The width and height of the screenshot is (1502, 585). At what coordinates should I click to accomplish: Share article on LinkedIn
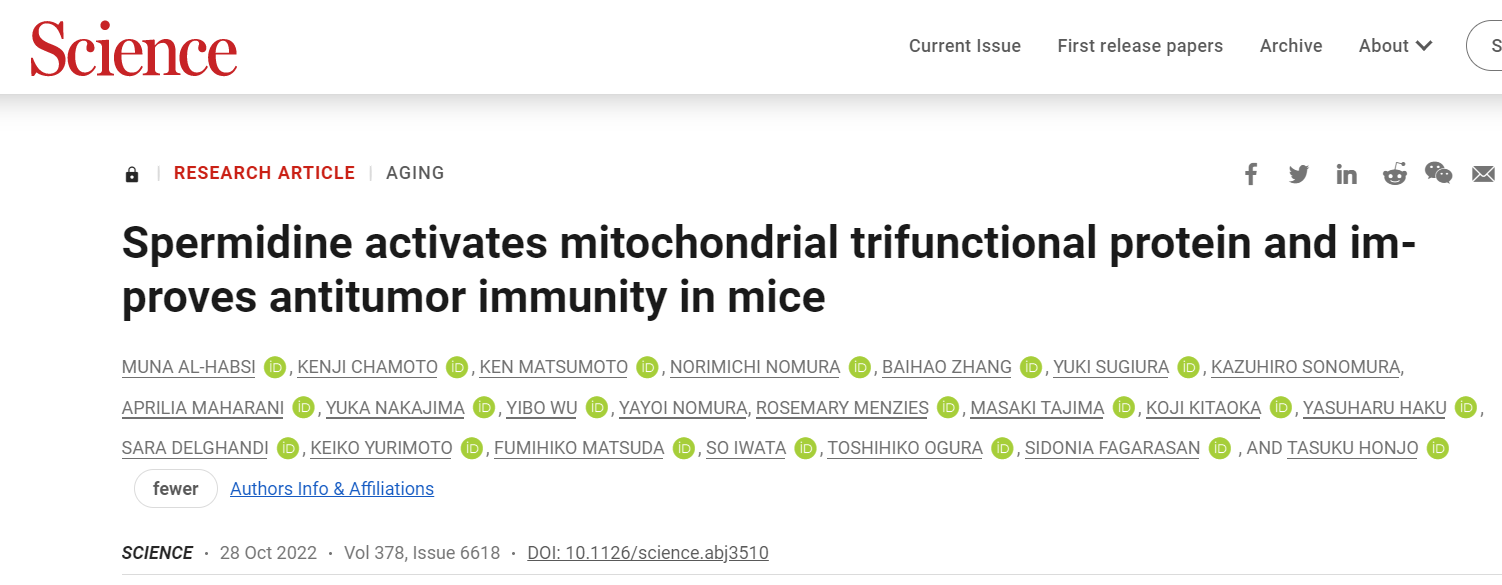1347,175
